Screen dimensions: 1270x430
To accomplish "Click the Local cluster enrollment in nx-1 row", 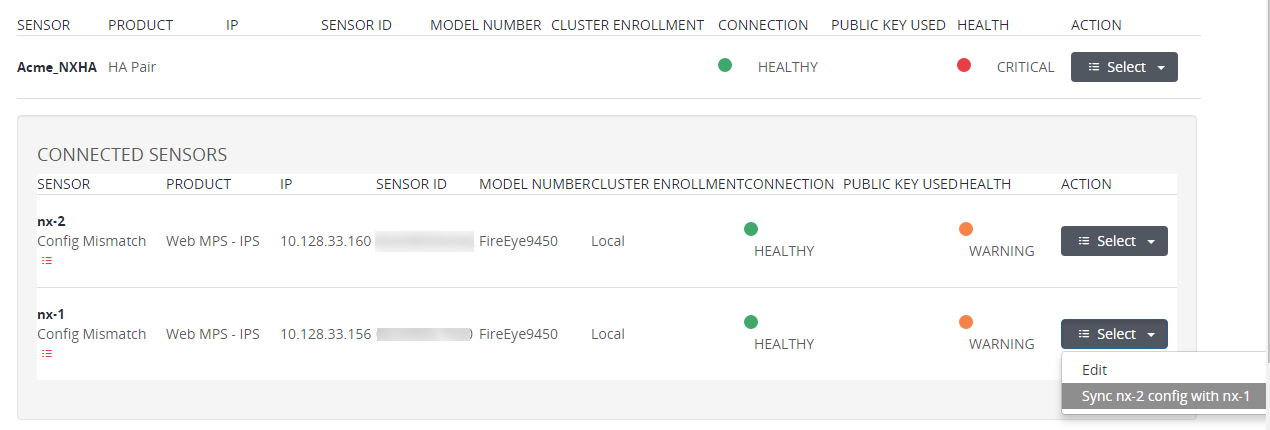I will pyautogui.click(x=608, y=334).
